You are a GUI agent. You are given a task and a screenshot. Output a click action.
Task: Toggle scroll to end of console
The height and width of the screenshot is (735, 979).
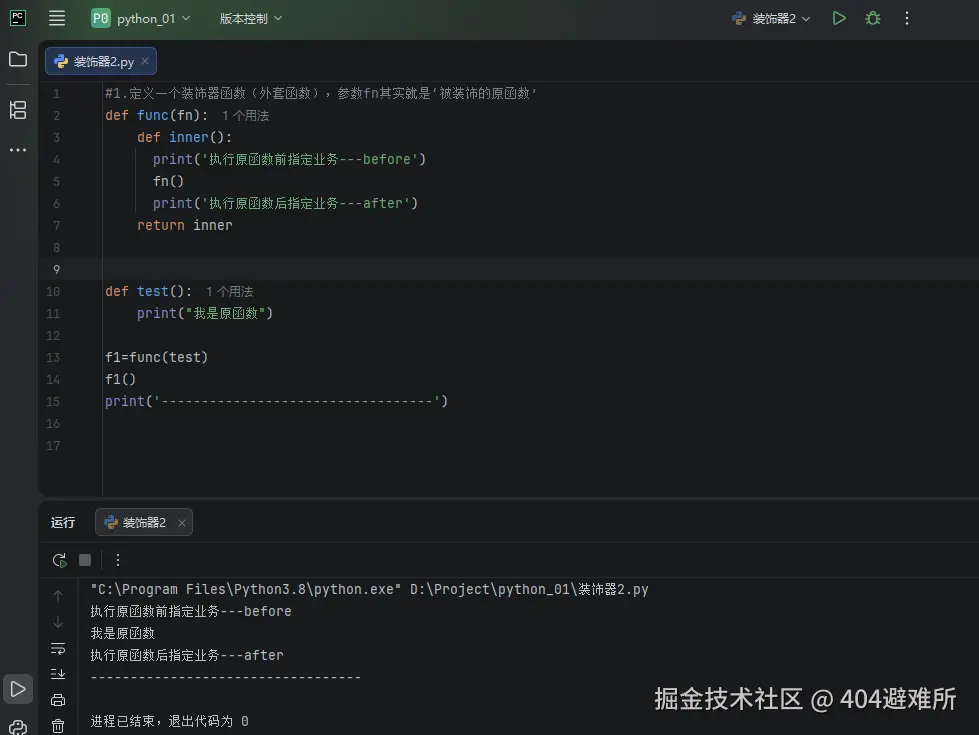pos(58,674)
